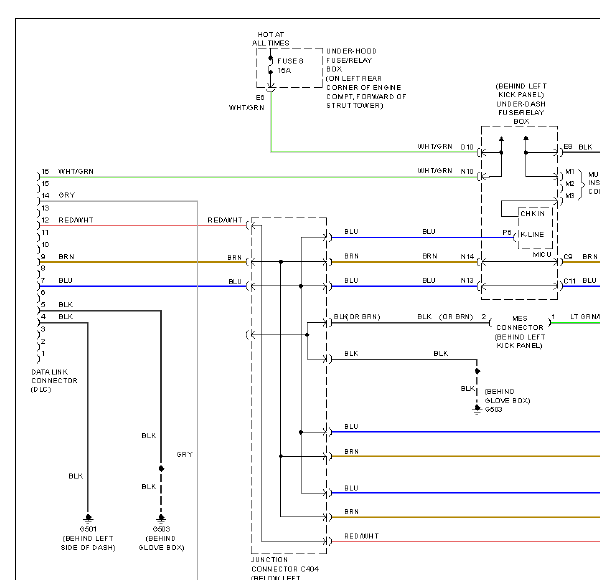Select the WHT/GRN label below the fuse
The width and height of the screenshot is (600, 580).
click(x=246, y=108)
